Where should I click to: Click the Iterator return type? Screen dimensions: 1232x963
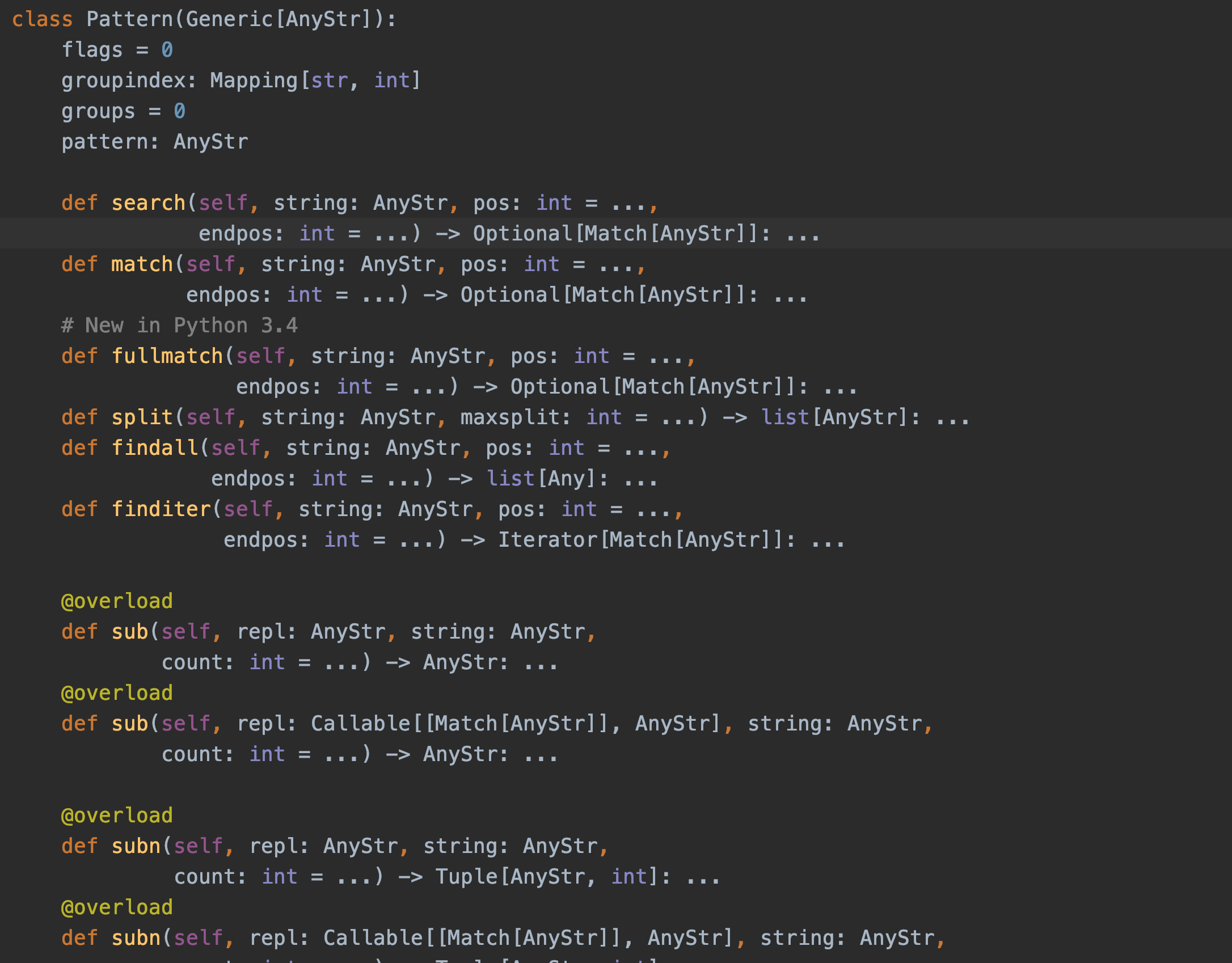tap(547, 540)
